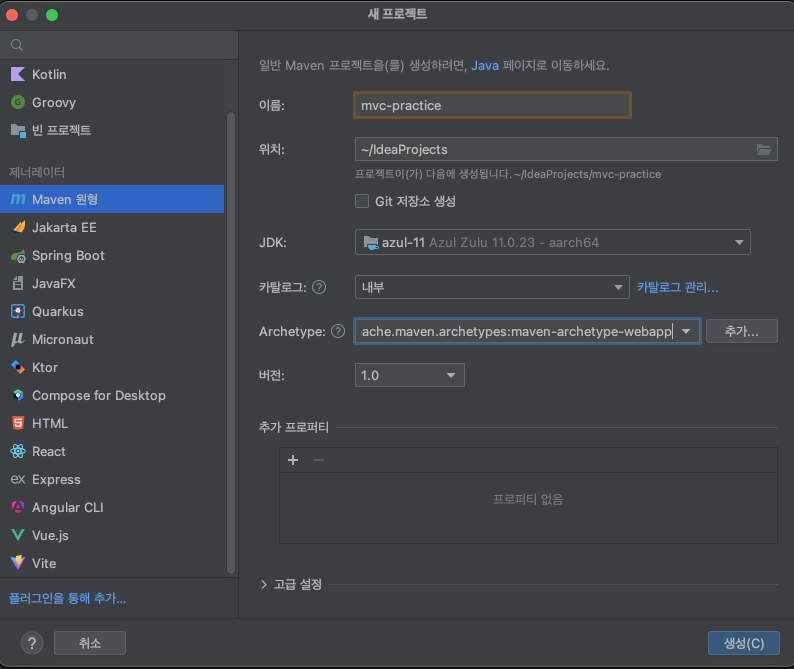Select Compose for Desktop generator
The width and height of the screenshot is (794, 669).
point(112,395)
